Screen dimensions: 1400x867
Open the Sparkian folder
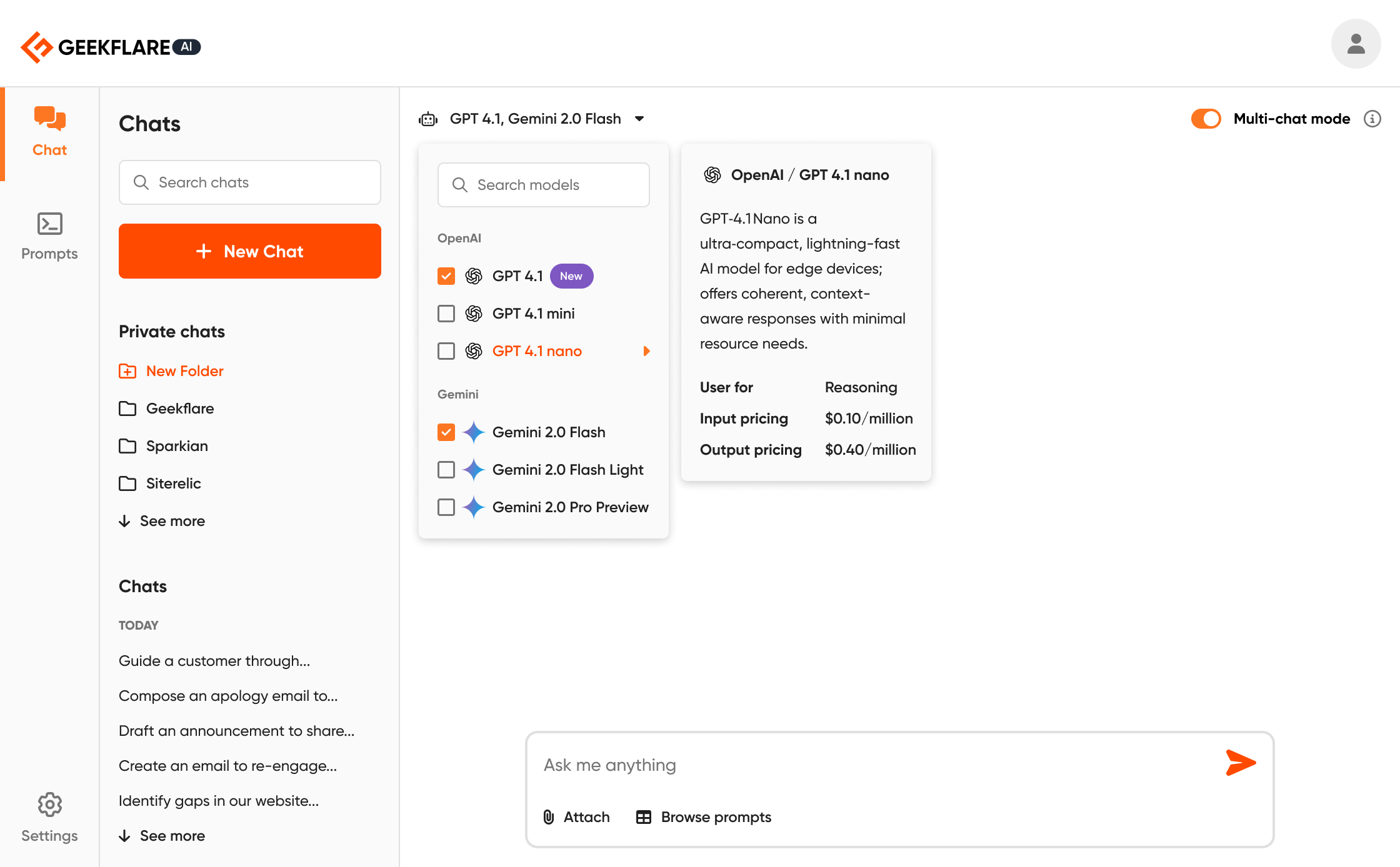coord(177,445)
